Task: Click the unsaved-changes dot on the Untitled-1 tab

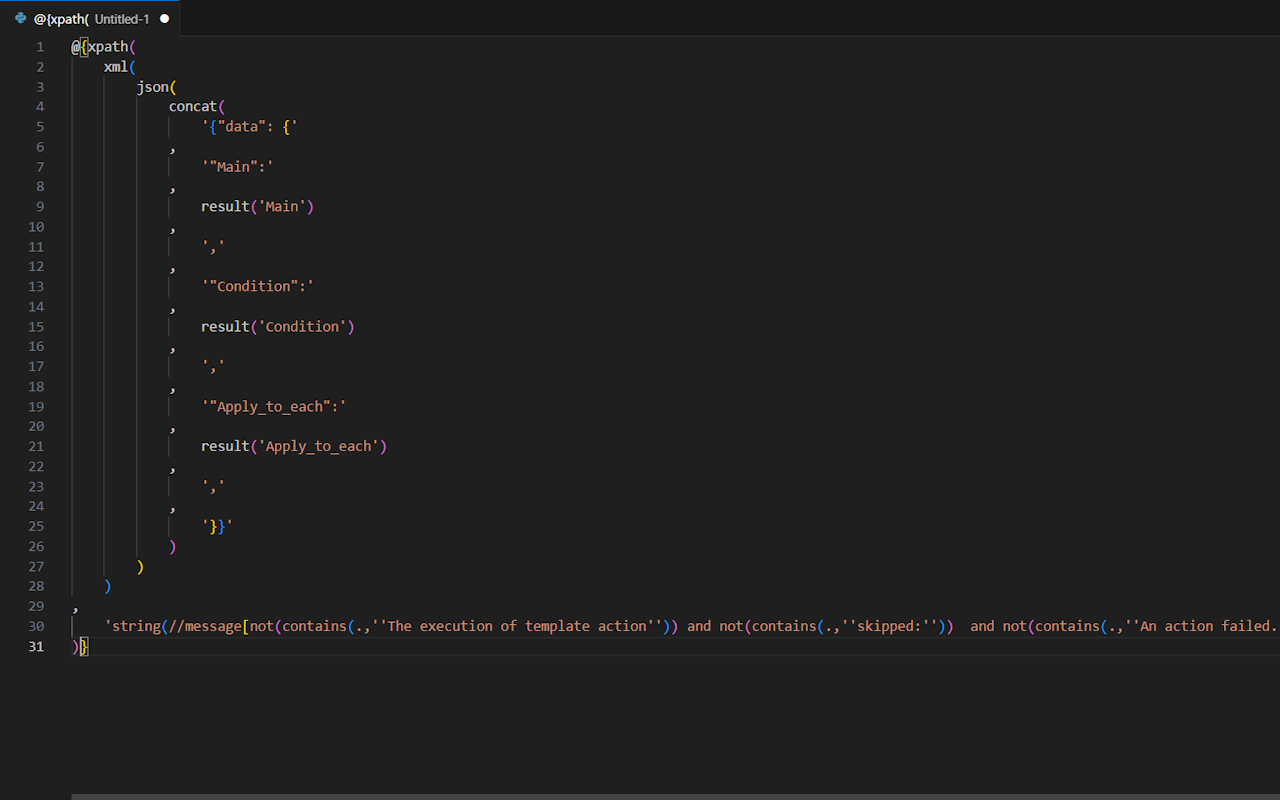Action: tap(165, 18)
